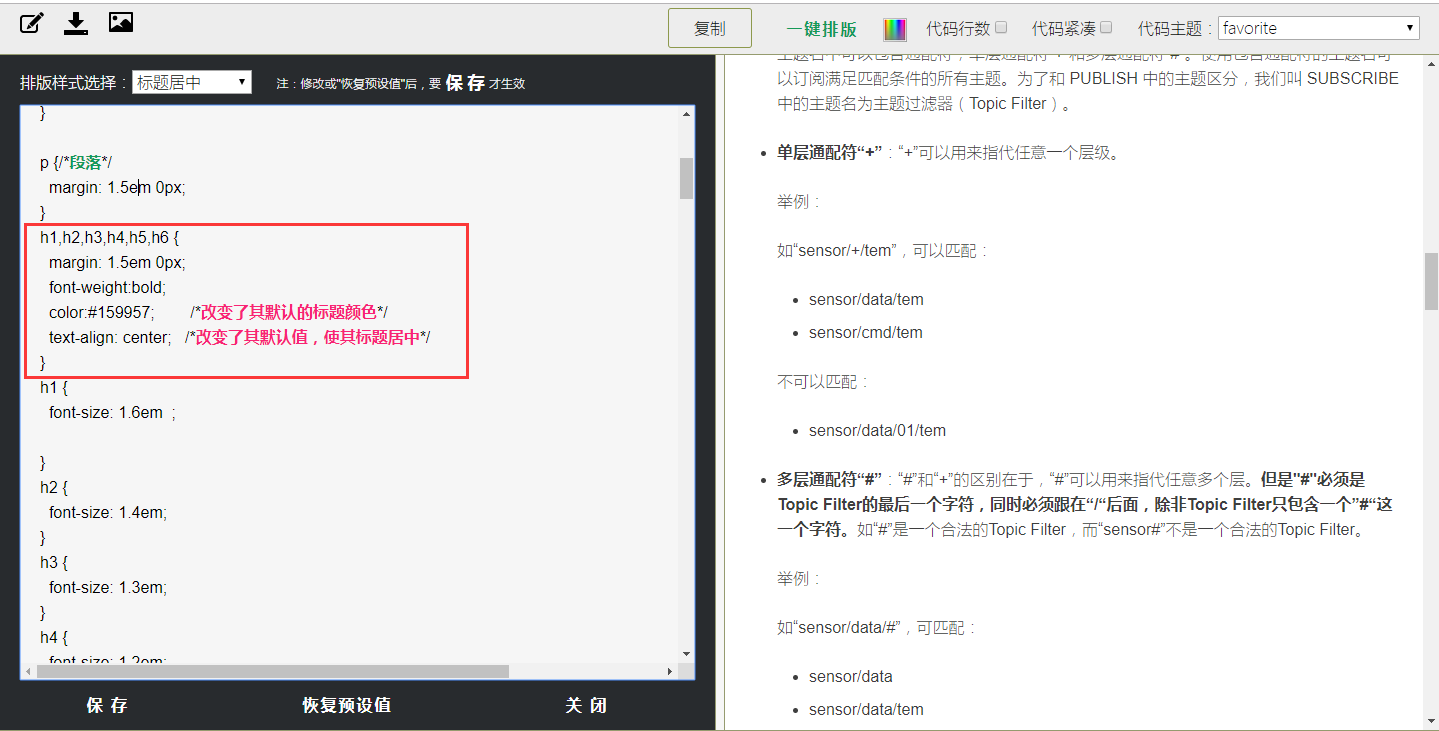Click the 保存 button at bottom
1439x731 pixels.
(x=107, y=705)
